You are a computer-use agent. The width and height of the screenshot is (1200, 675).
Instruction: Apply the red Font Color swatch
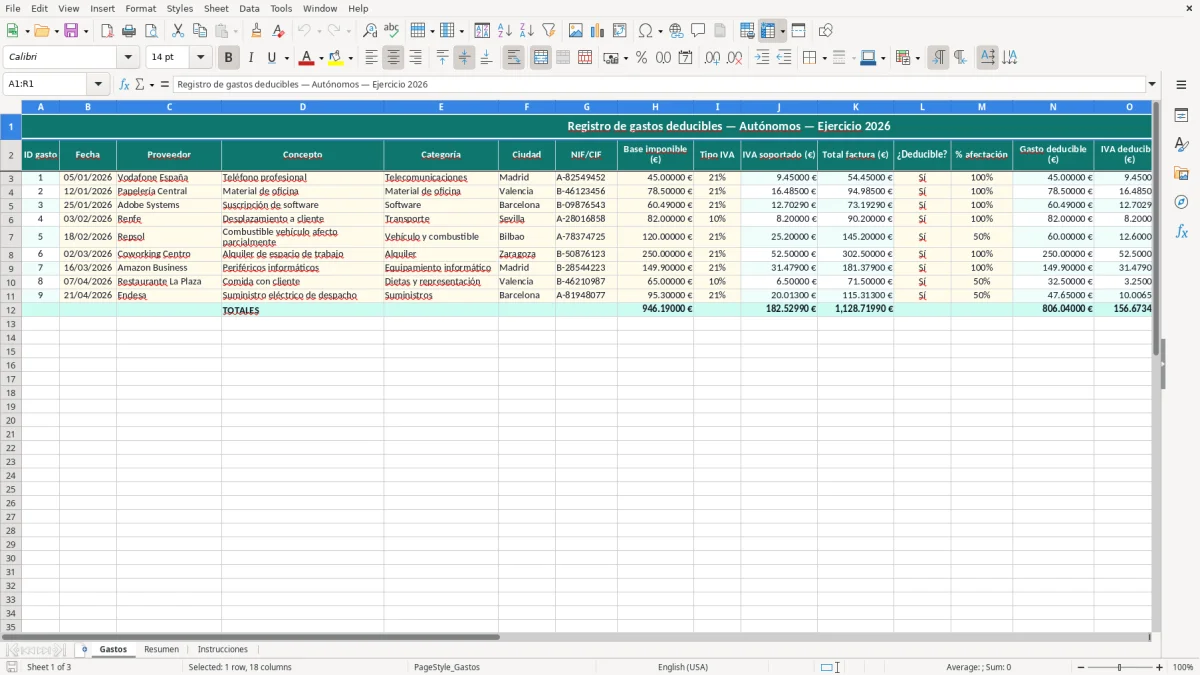click(x=307, y=58)
